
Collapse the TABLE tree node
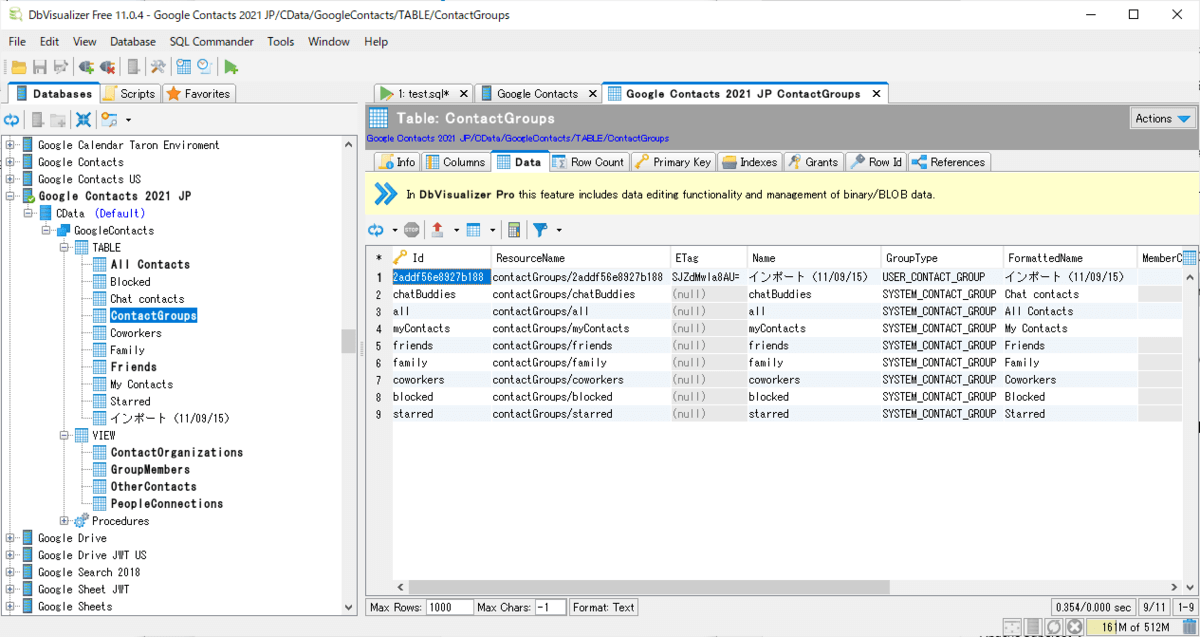[65, 247]
